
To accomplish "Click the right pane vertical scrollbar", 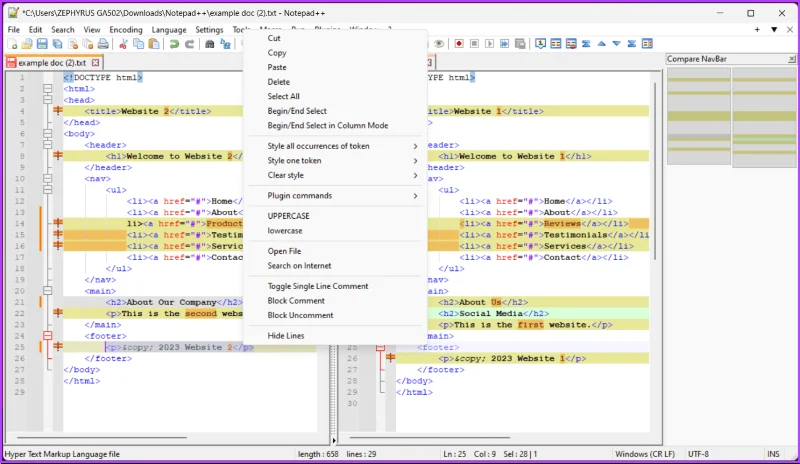I will (x=656, y=171).
